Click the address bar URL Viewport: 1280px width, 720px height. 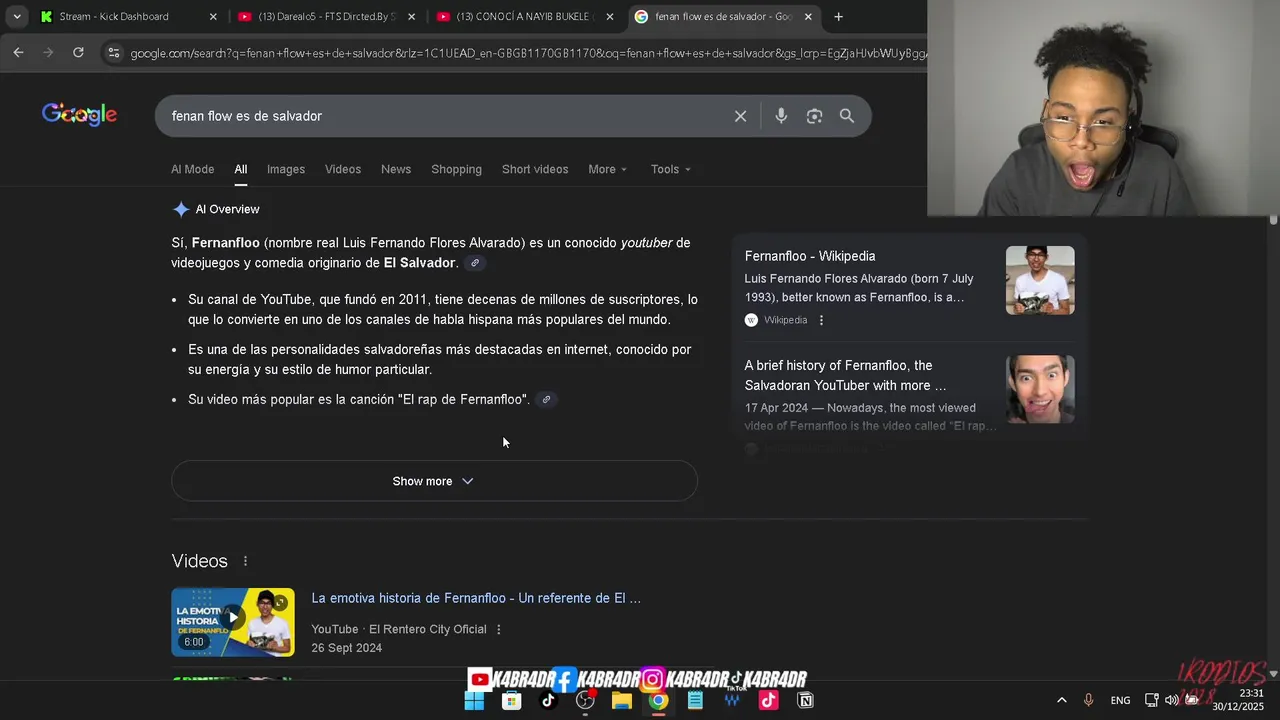pos(528,53)
